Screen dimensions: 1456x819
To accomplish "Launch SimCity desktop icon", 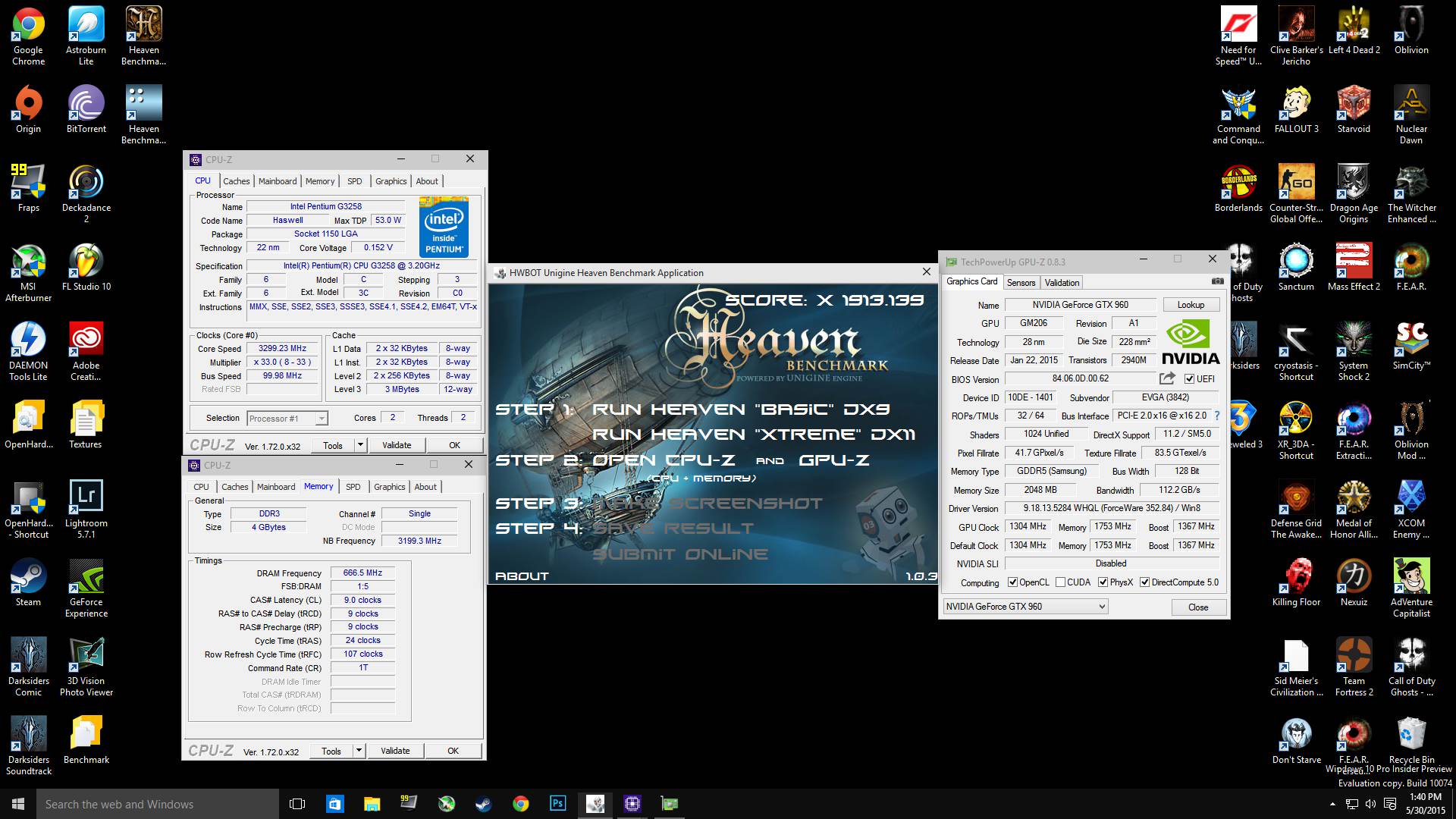I will click(1411, 346).
